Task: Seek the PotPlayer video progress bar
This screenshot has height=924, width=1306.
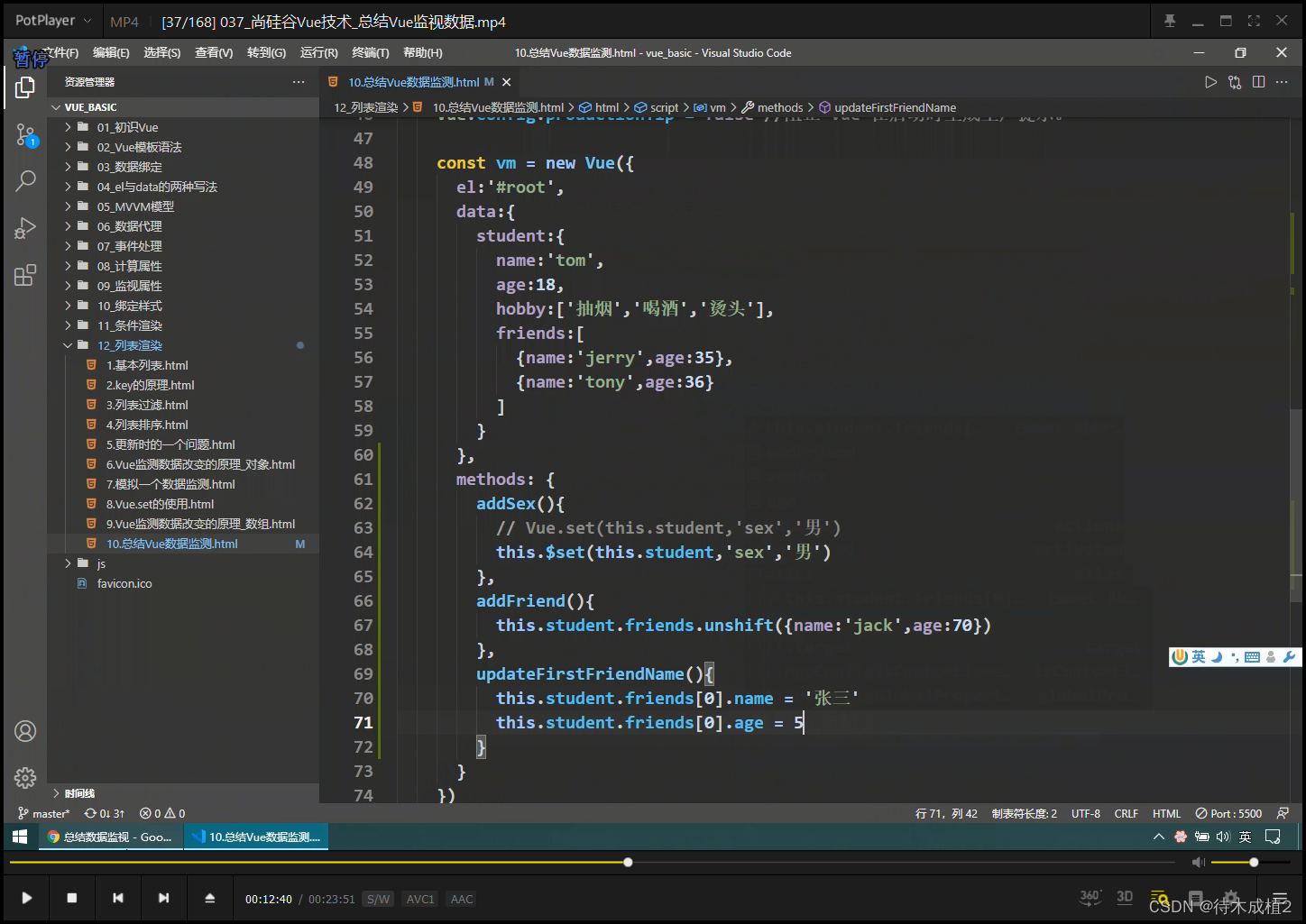Action: [591, 862]
